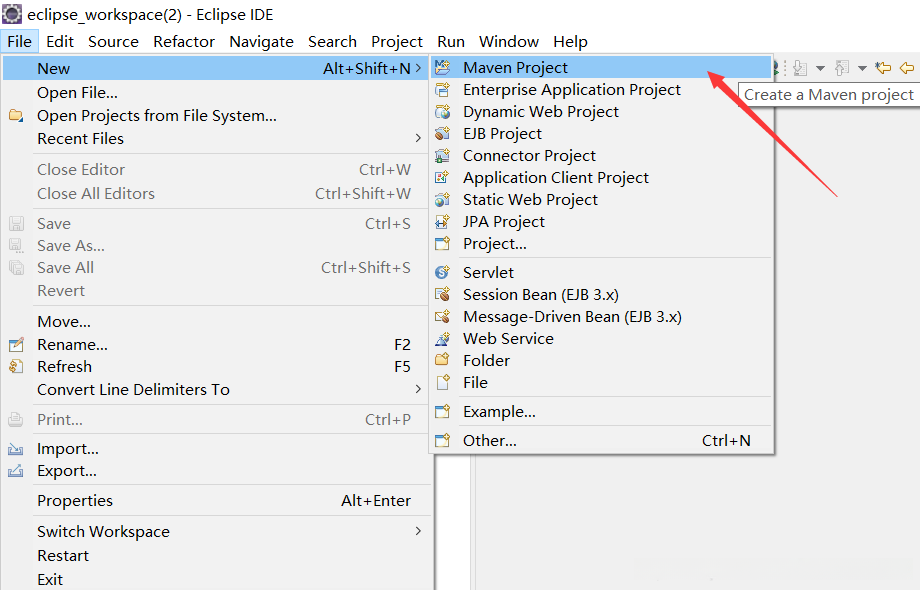This screenshot has height=590, width=920.
Task: Open the Navigate menu in menu bar
Action: tap(261, 42)
